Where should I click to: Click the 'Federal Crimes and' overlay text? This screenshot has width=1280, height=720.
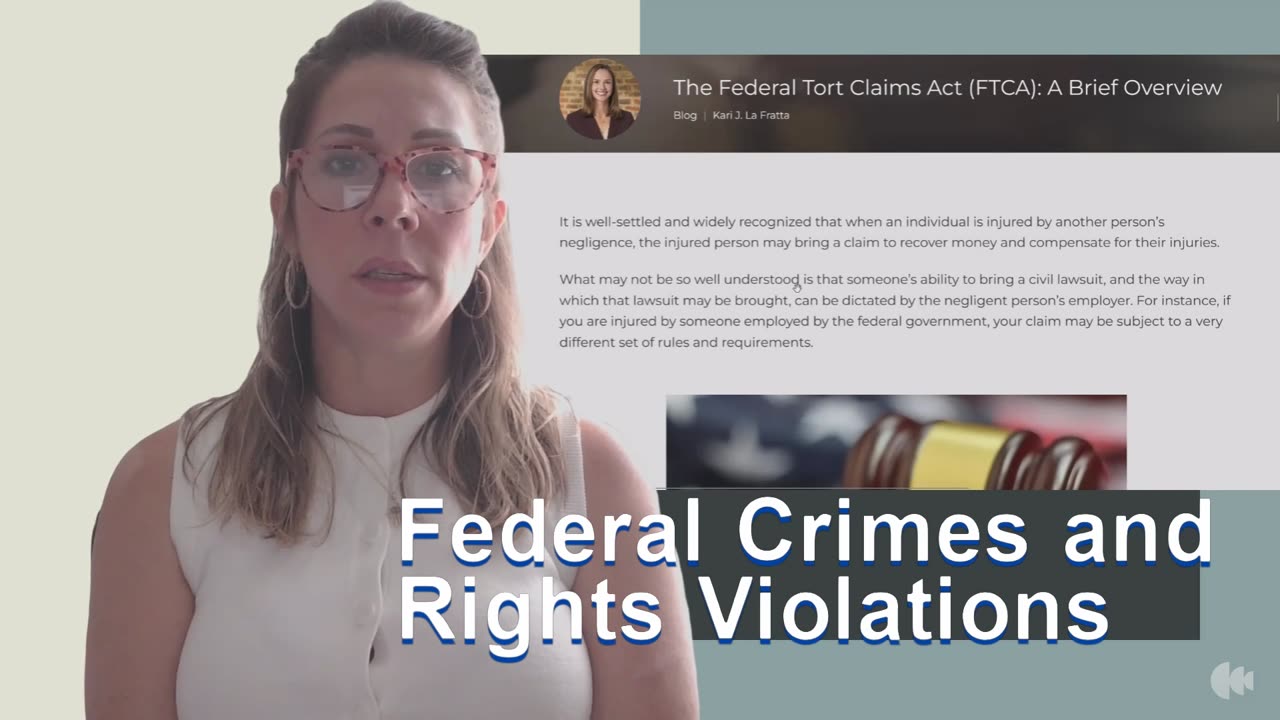coord(806,531)
